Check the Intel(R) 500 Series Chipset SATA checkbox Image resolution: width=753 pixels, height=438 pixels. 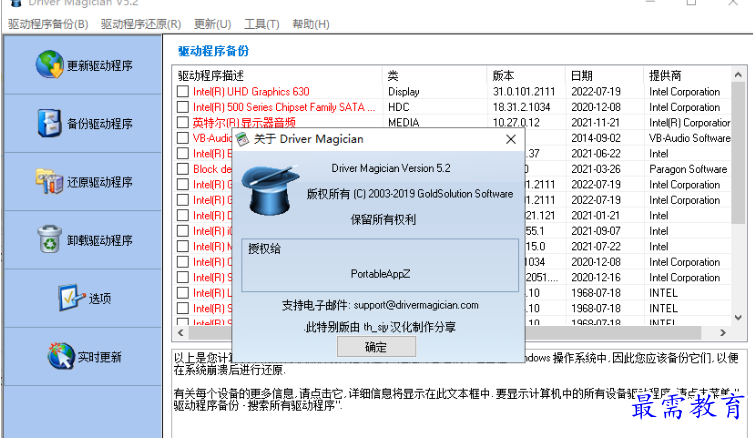tap(182, 107)
